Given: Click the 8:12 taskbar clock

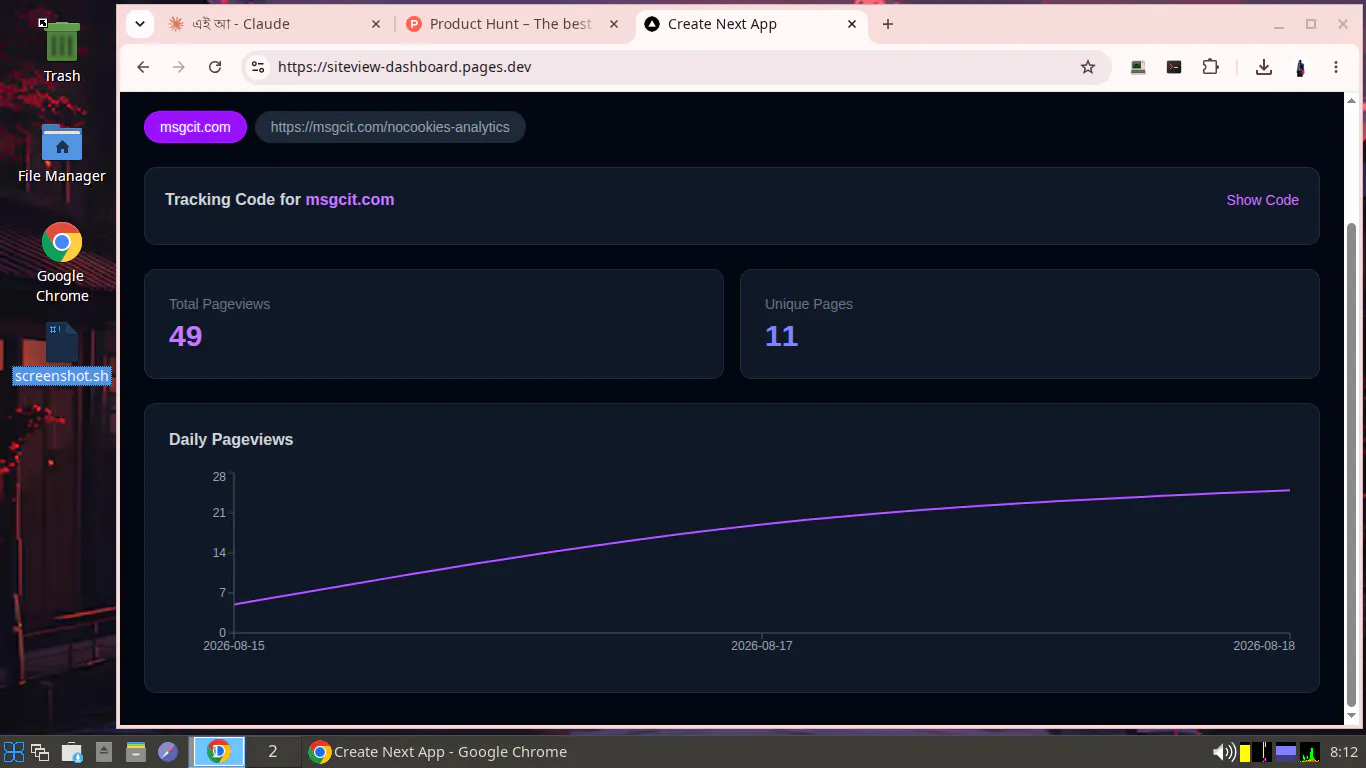Looking at the screenshot, I should 1344,752.
